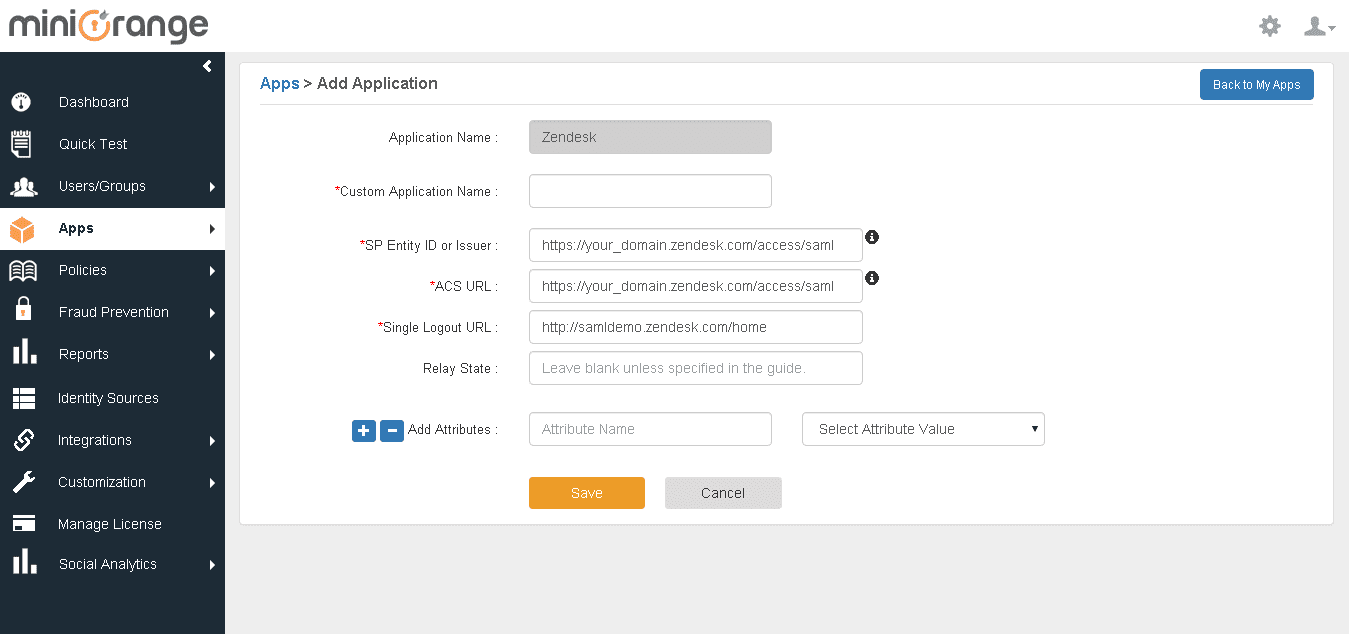The height and width of the screenshot is (634, 1349).
Task: Open the Apps breadcrumb link
Action: (279, 83)
